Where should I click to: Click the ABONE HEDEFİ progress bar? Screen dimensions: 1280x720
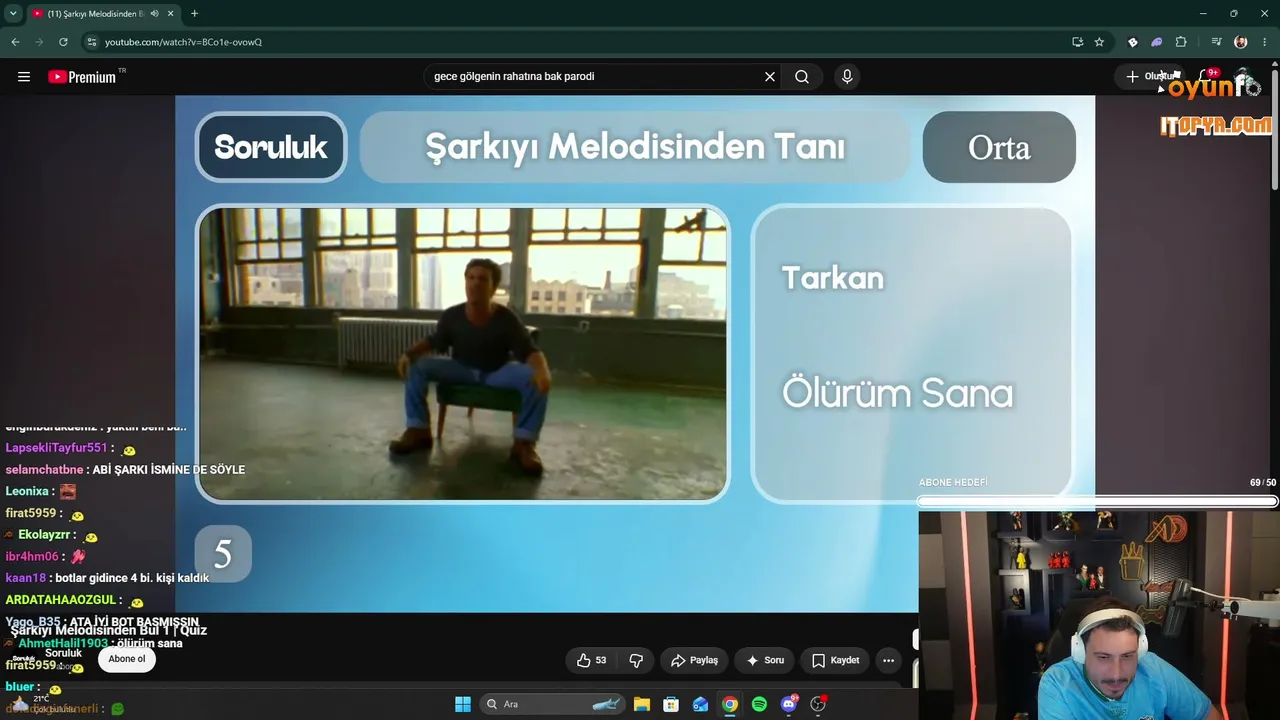coord(1097,501)
